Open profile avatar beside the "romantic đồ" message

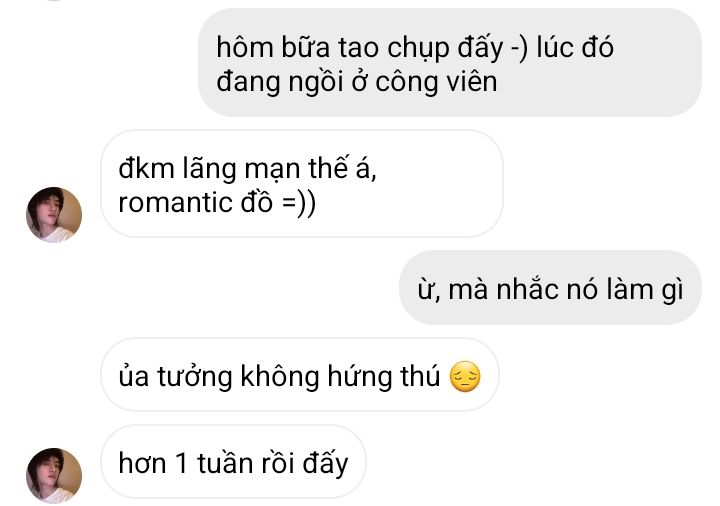pyautogui.click(x=54, y=214)
